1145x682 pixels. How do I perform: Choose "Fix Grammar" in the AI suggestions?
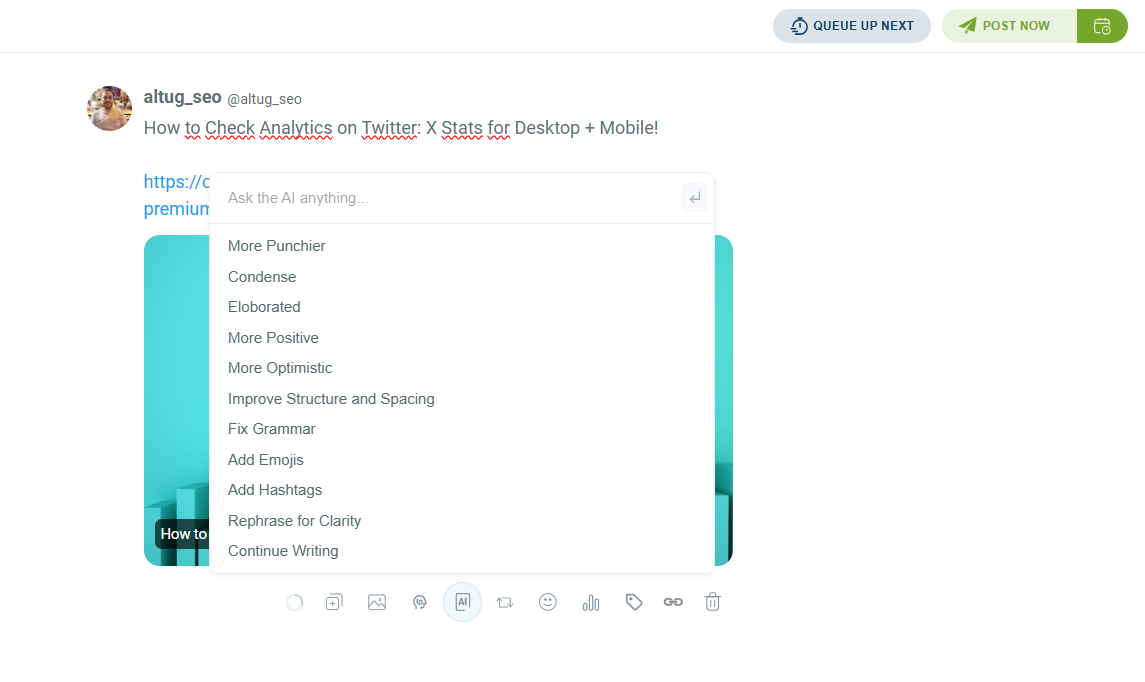tap(271, 428)
